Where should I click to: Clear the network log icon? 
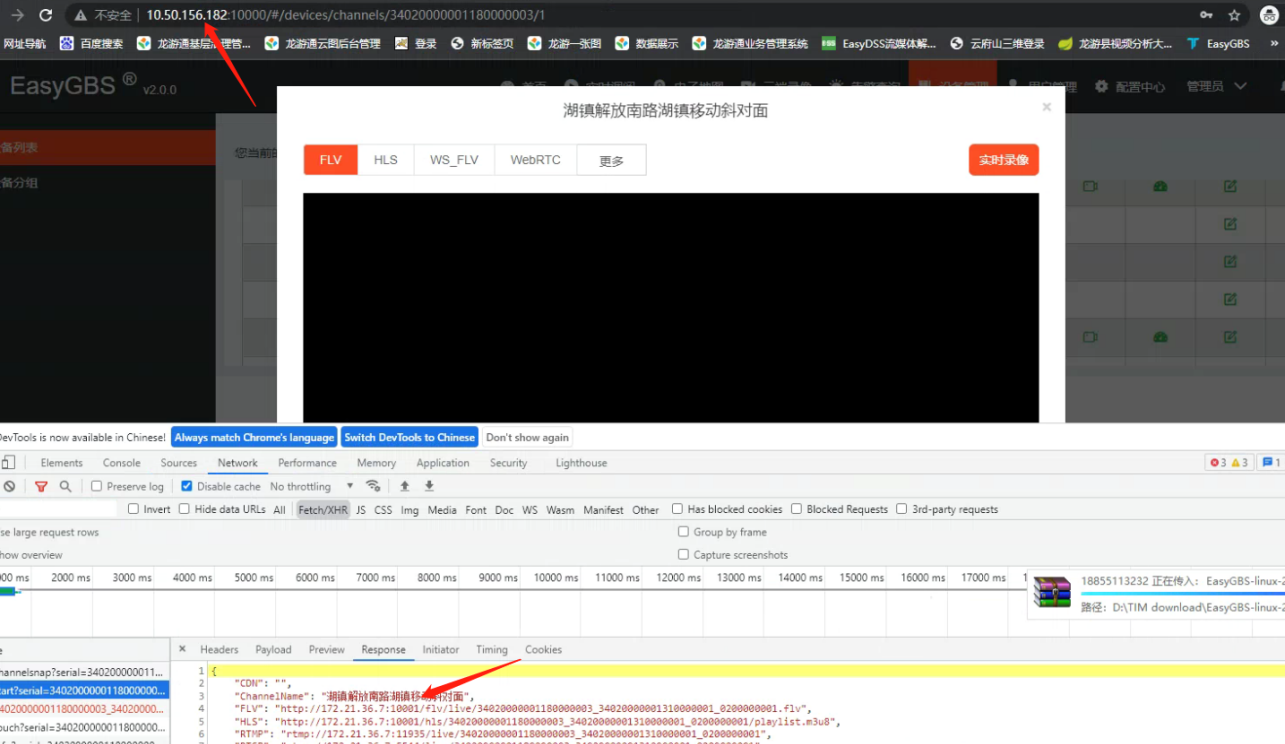[9, 486]
